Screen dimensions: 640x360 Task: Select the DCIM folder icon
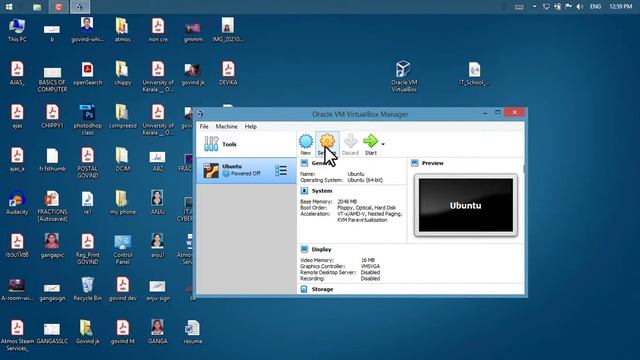coord(122,160)
